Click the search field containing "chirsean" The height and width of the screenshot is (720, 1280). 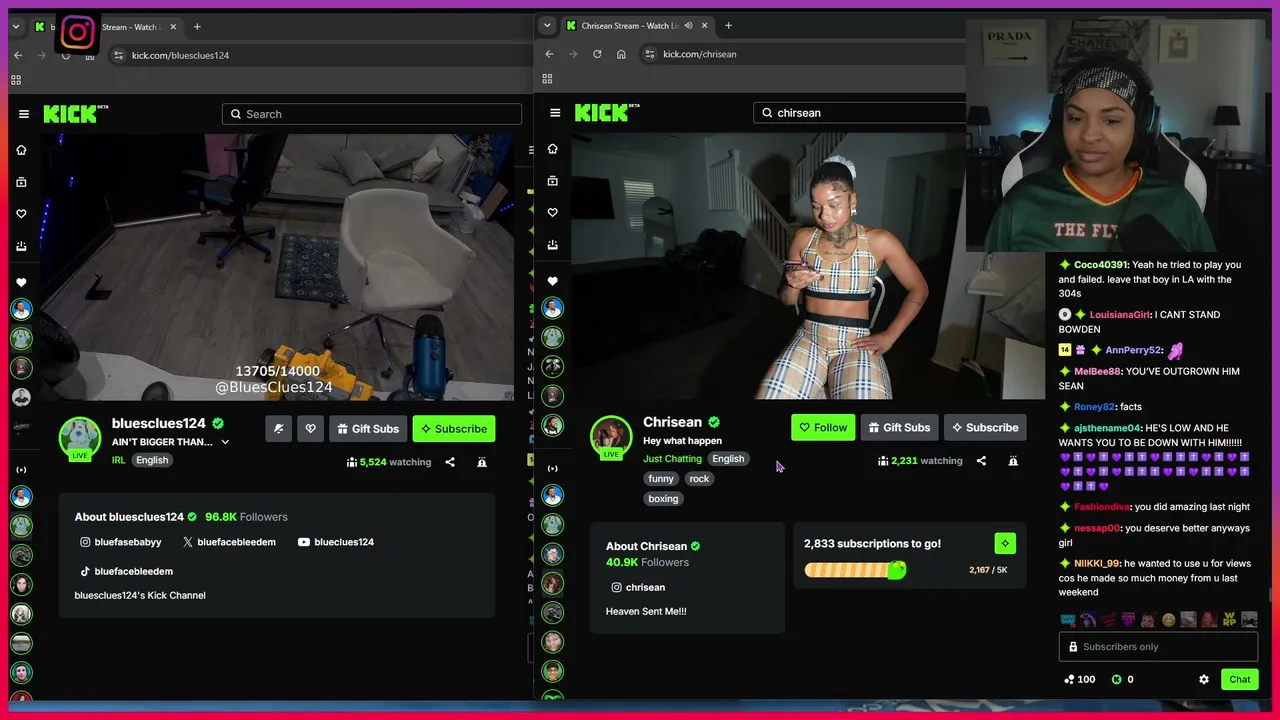pyautogui.click(x=860, y=113)
